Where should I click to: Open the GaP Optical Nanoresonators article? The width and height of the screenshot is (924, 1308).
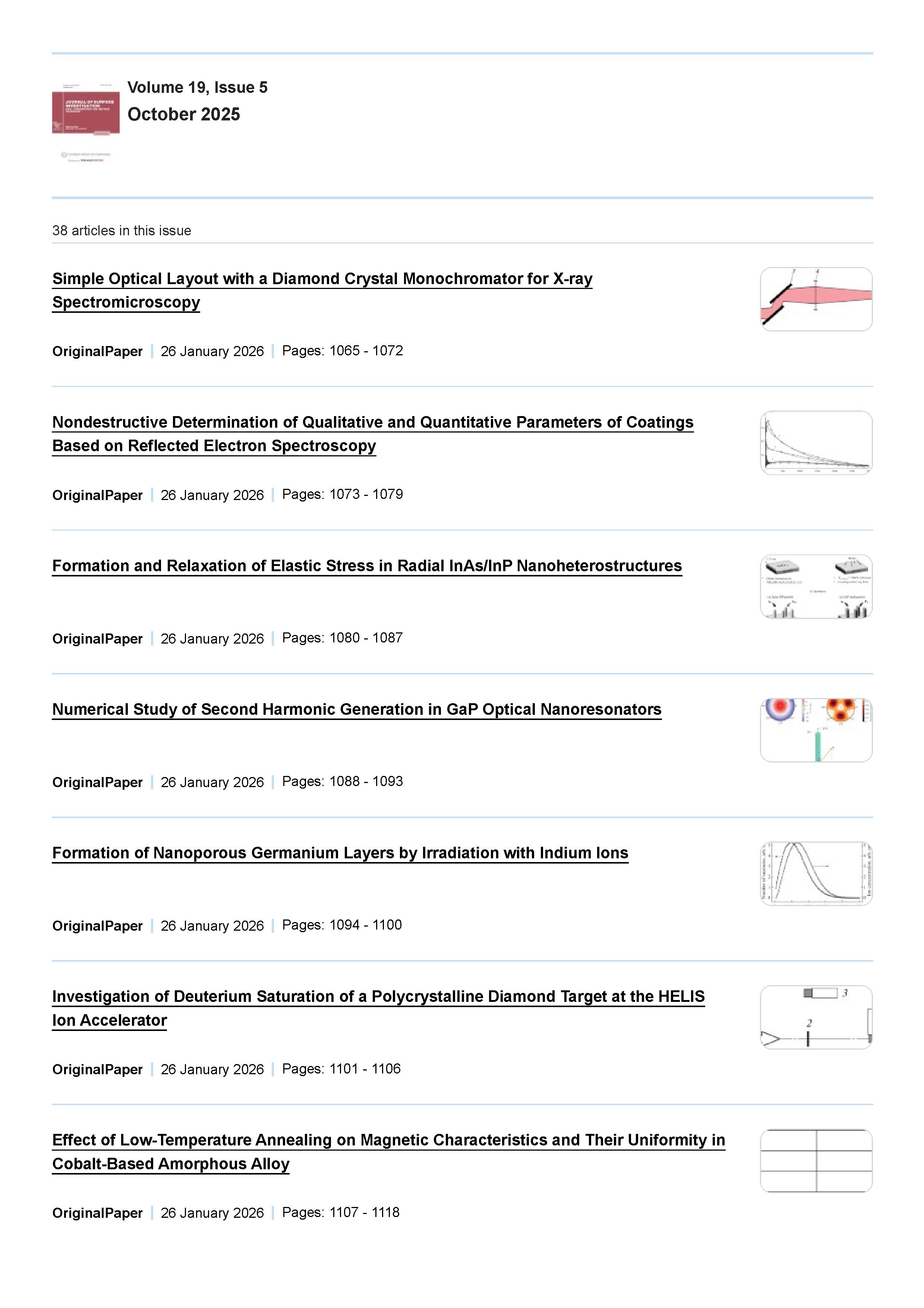(x=356, y=709)
